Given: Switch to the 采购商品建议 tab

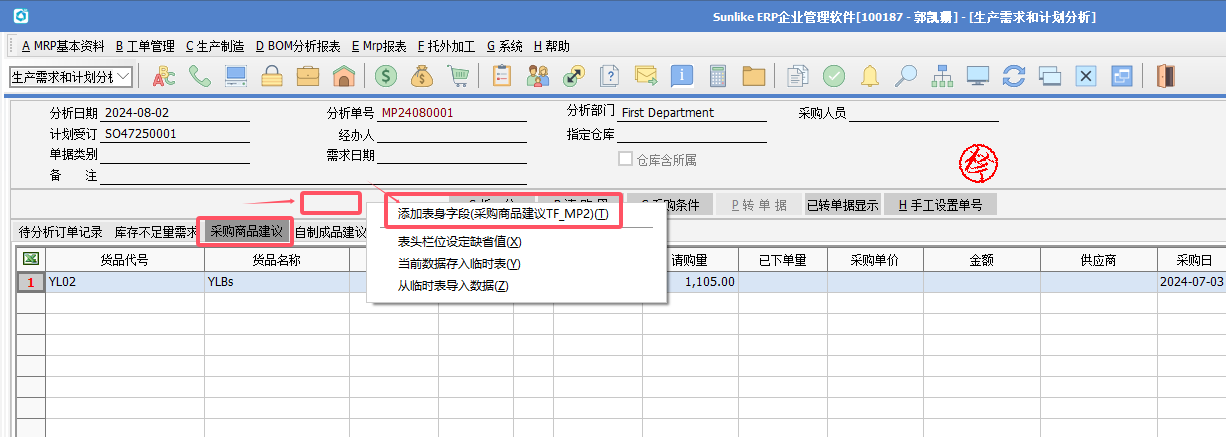Looking at the screenshot, I should (246, 232).
